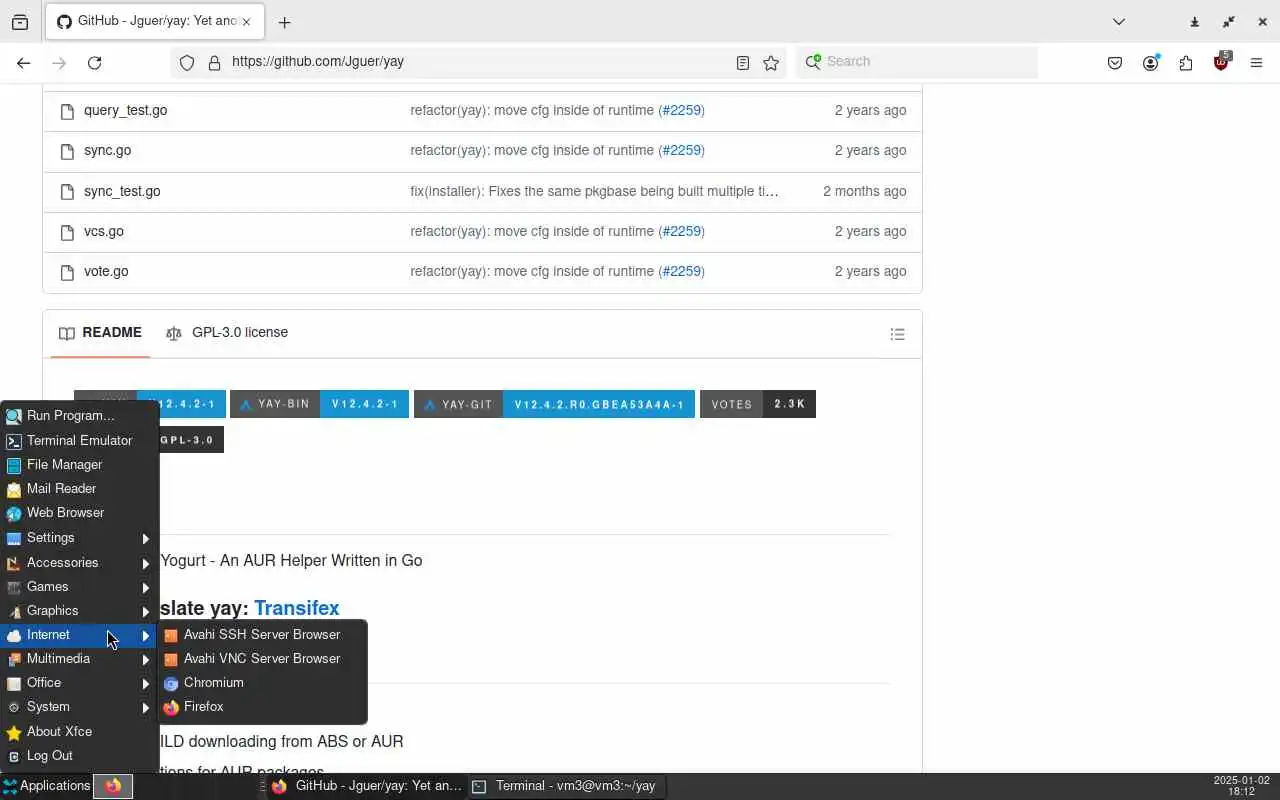This screenshot has width=1280, height=800.
Task: Expand the Settings submenu
Action: pos(80,538)
